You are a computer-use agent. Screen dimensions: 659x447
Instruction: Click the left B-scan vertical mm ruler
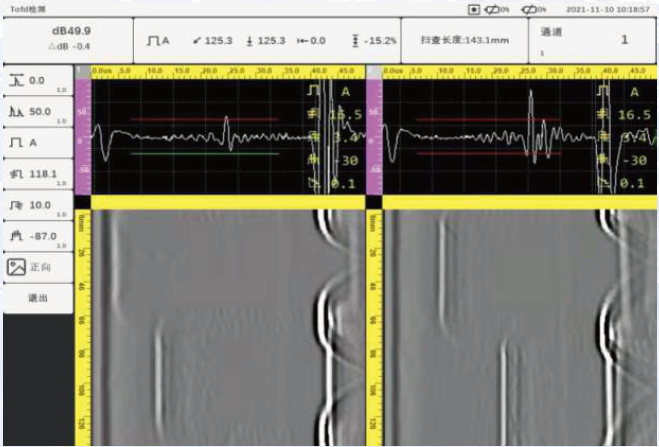tap(82, 328)
